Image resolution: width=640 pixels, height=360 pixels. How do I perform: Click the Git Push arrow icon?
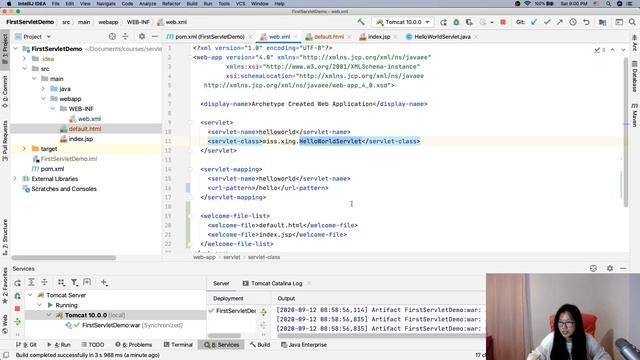point(560,22)
